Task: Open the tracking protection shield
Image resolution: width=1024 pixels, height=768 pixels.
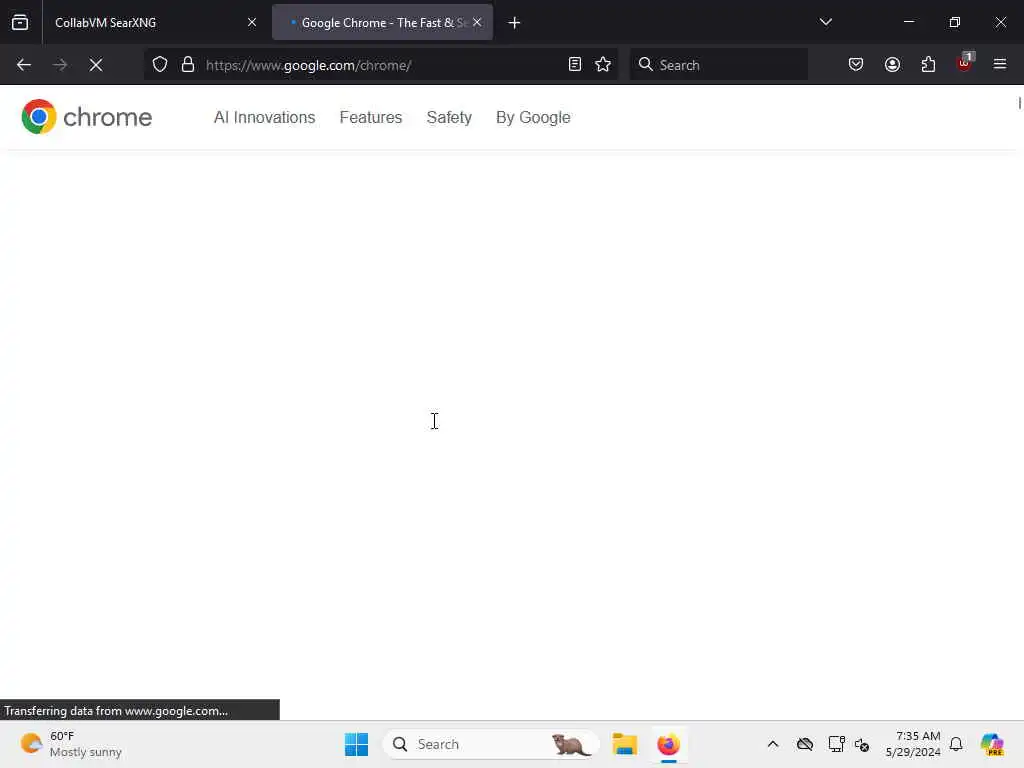Action: pos(160,65)
